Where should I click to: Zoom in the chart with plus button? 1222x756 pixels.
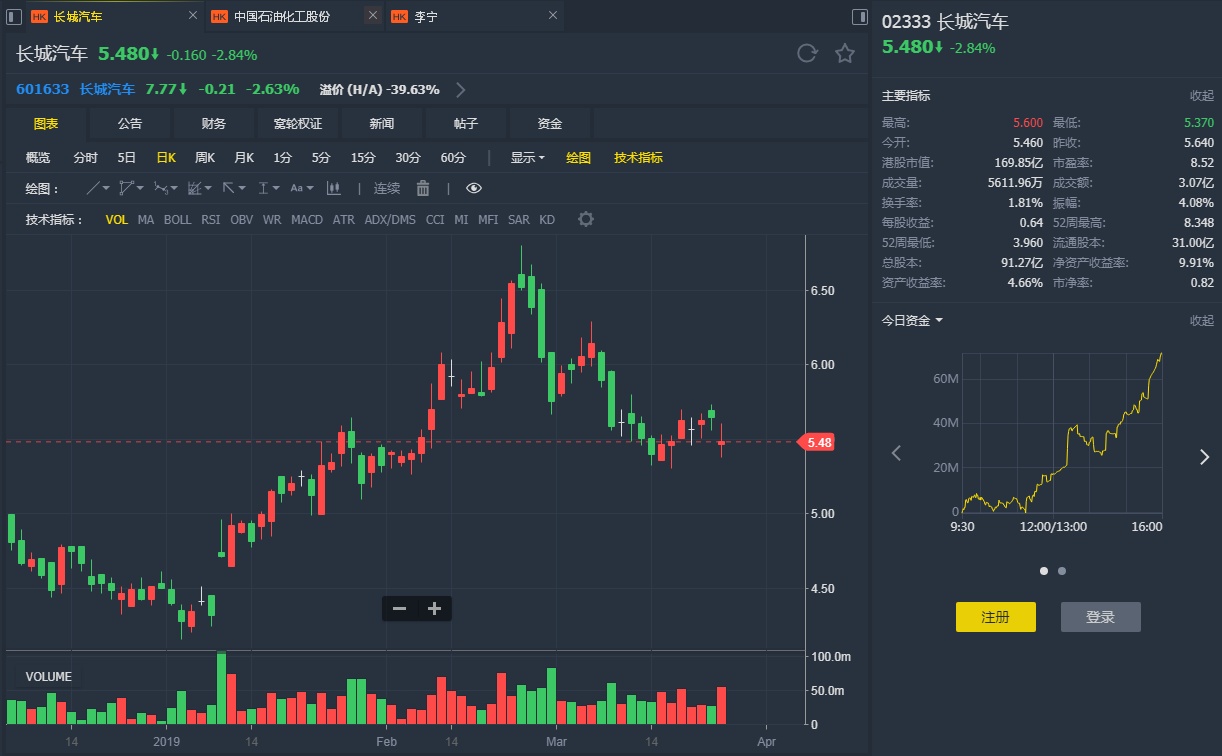click(434, 608)
